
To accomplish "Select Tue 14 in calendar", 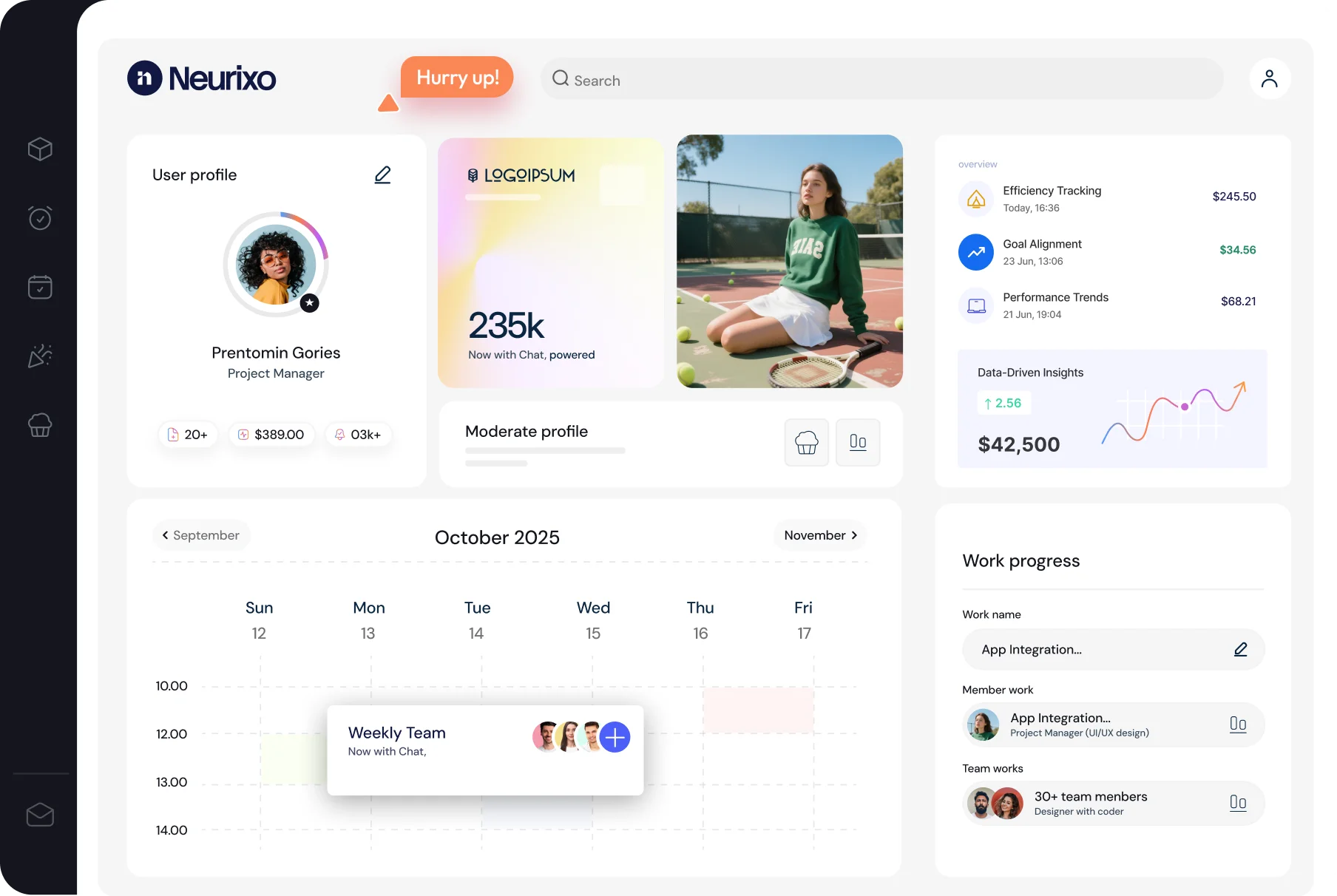I will click(477, 620).
